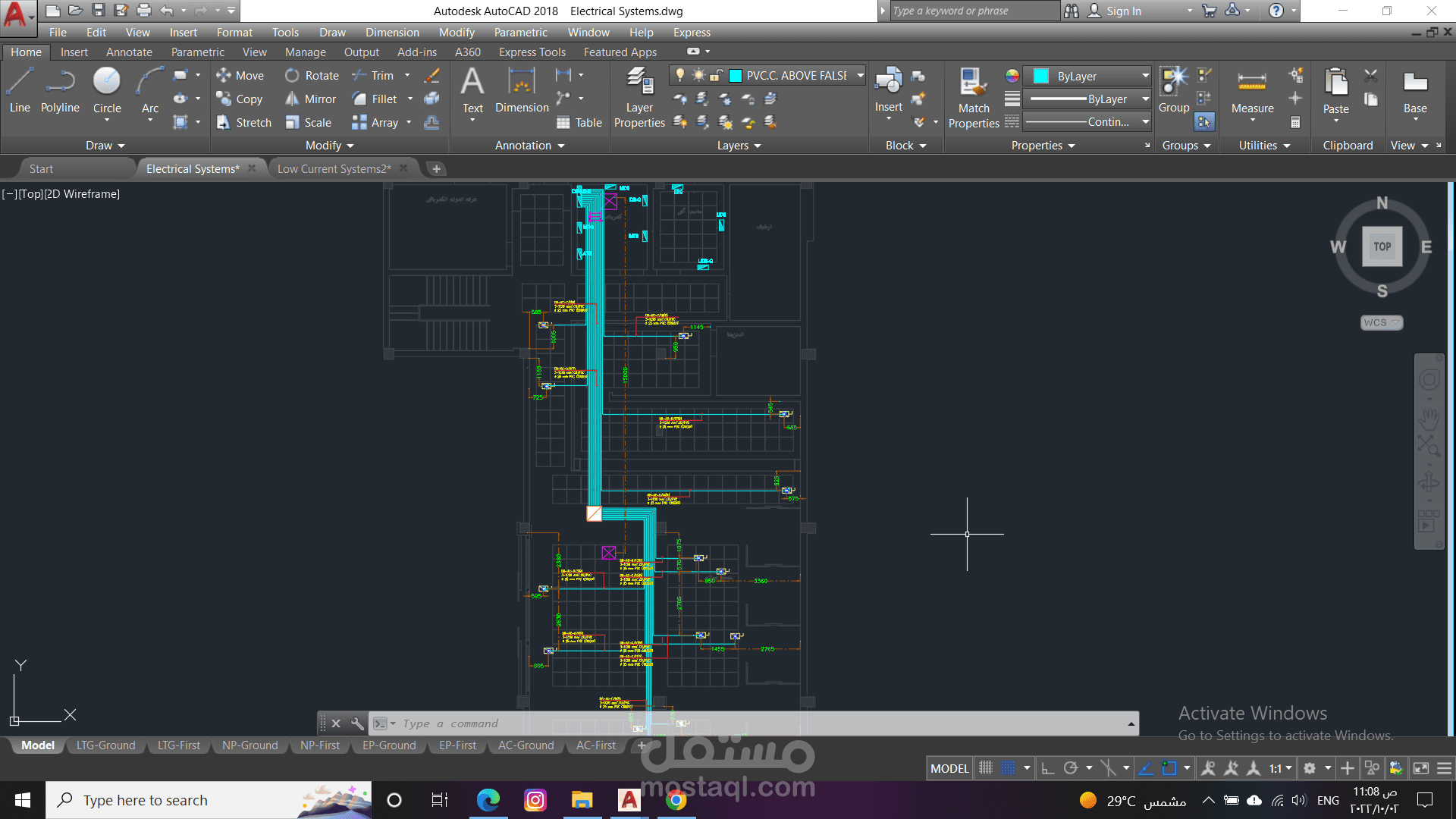Click the Mirror modify tool
1456x819 pixels.
(x=310, y=99)
